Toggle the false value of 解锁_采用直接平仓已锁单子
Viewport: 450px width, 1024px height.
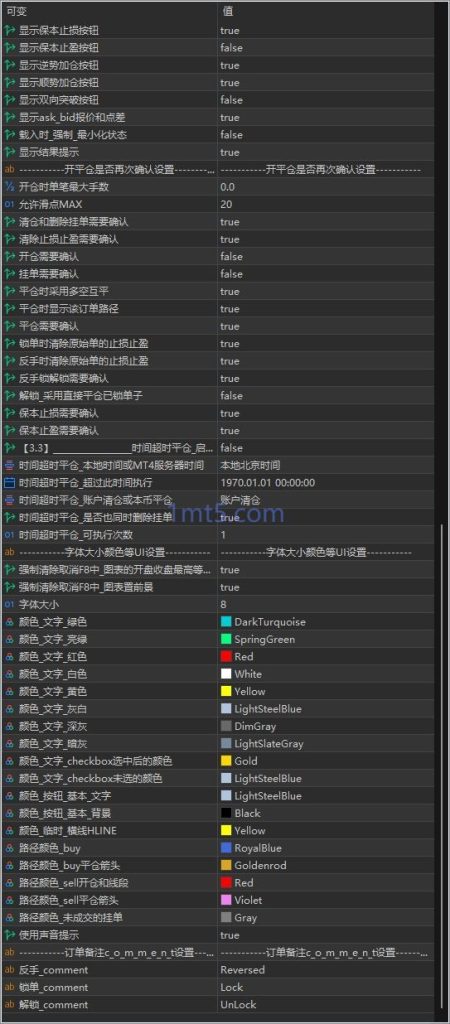(x=231, y=396)
